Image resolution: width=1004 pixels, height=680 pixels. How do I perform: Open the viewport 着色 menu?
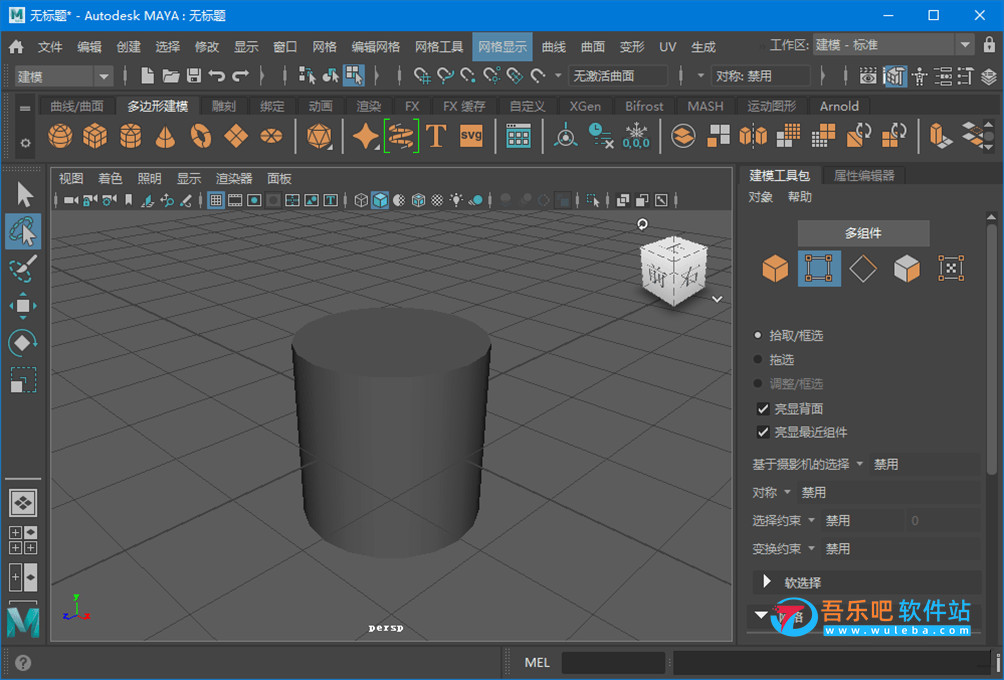pyautogui.click(x=110, y=179)
